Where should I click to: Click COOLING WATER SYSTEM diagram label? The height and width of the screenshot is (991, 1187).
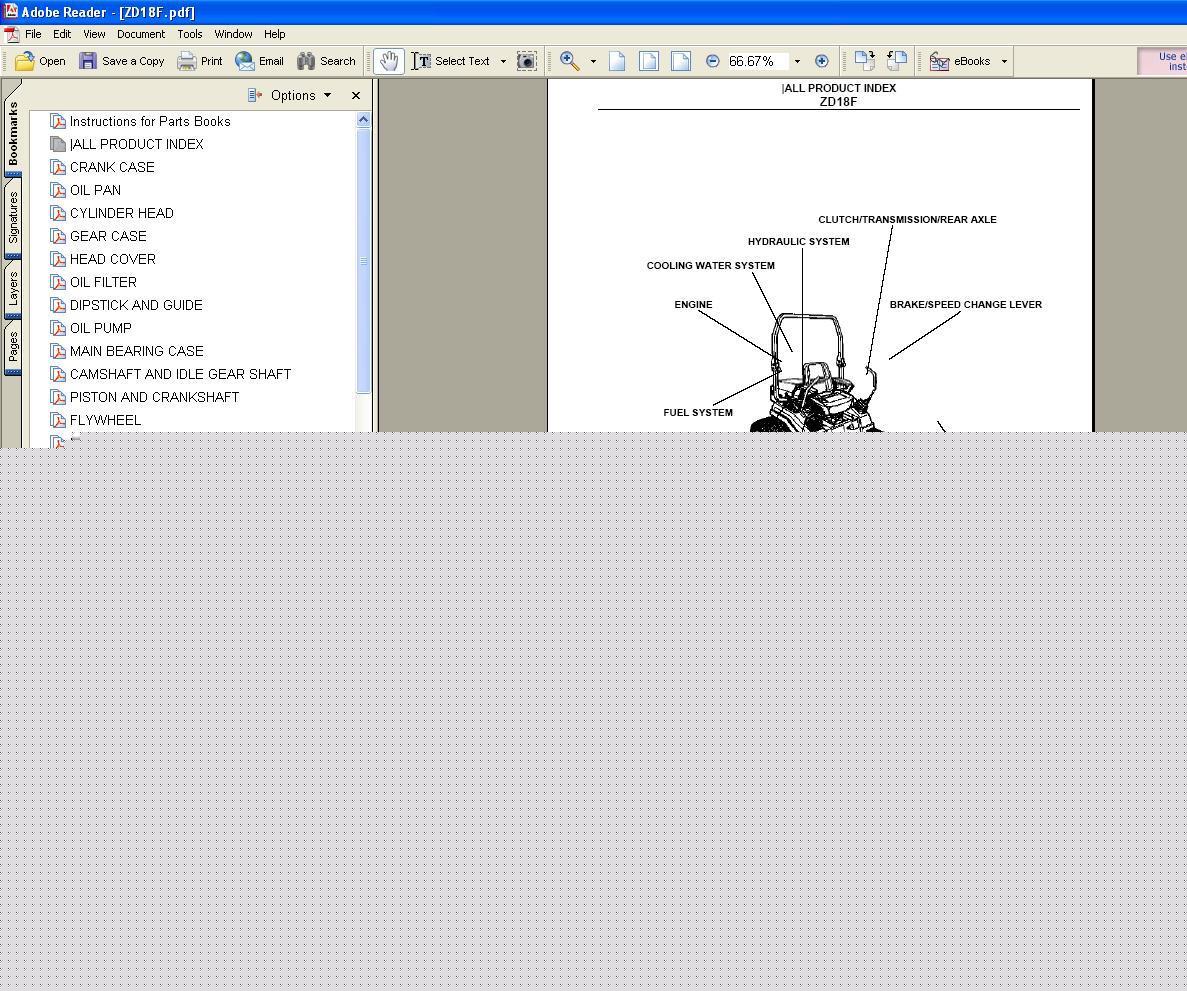[711, 266]
